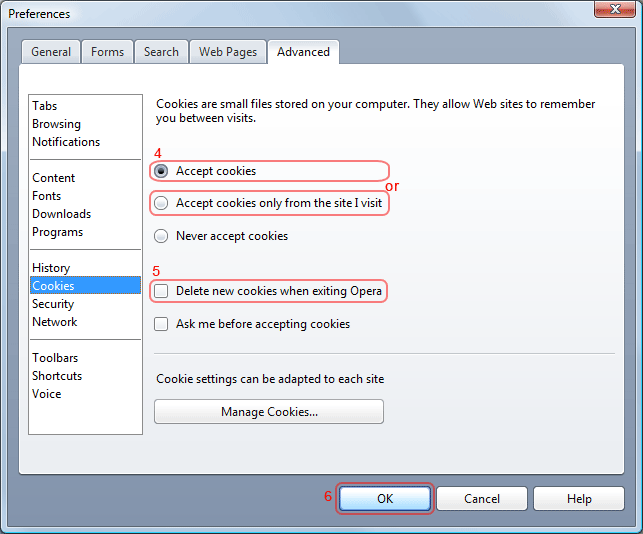The width and height of the screenshot is (643, 534).
Task: Click the Manage Cookies button
Action: tap(269, 411)
